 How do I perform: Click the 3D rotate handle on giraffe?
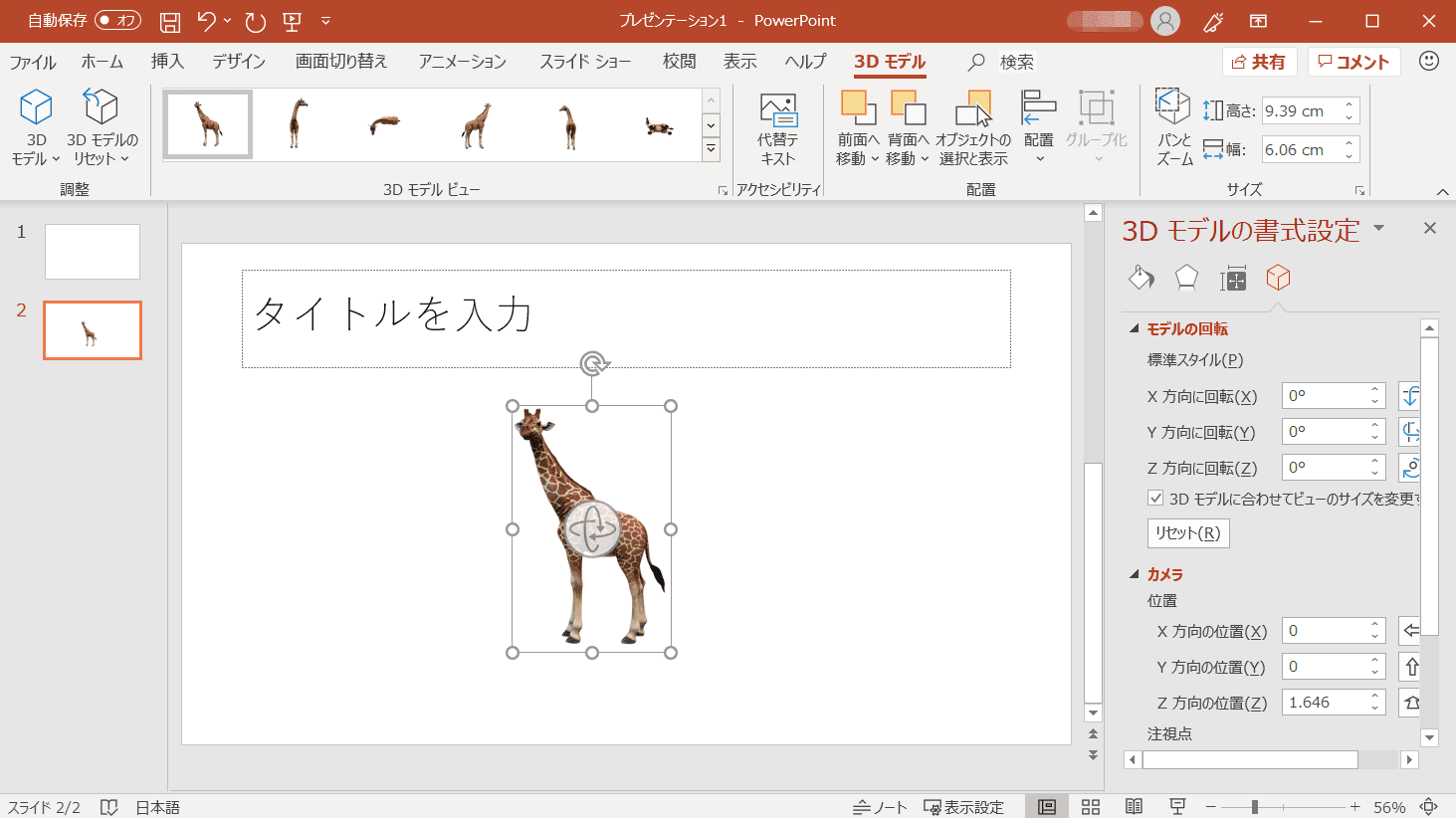coord(592,529)
